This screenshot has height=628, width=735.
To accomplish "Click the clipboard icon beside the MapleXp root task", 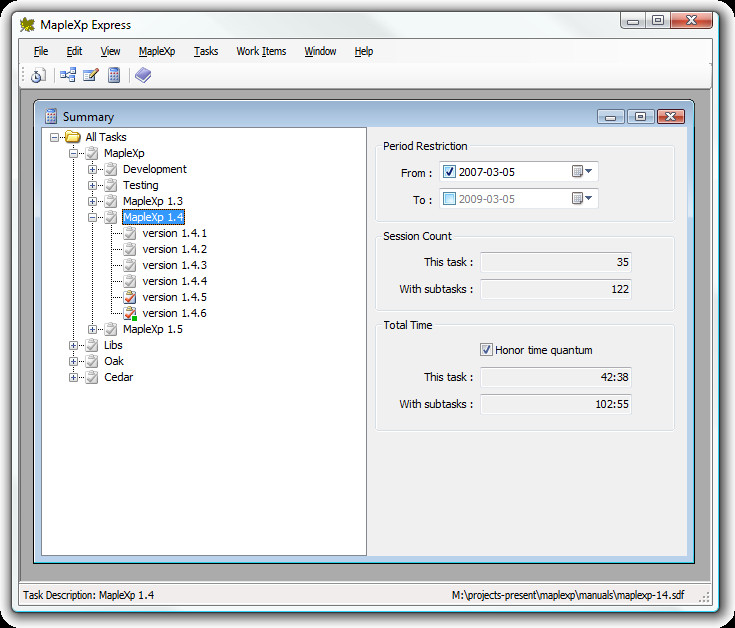I will (92, 153).
